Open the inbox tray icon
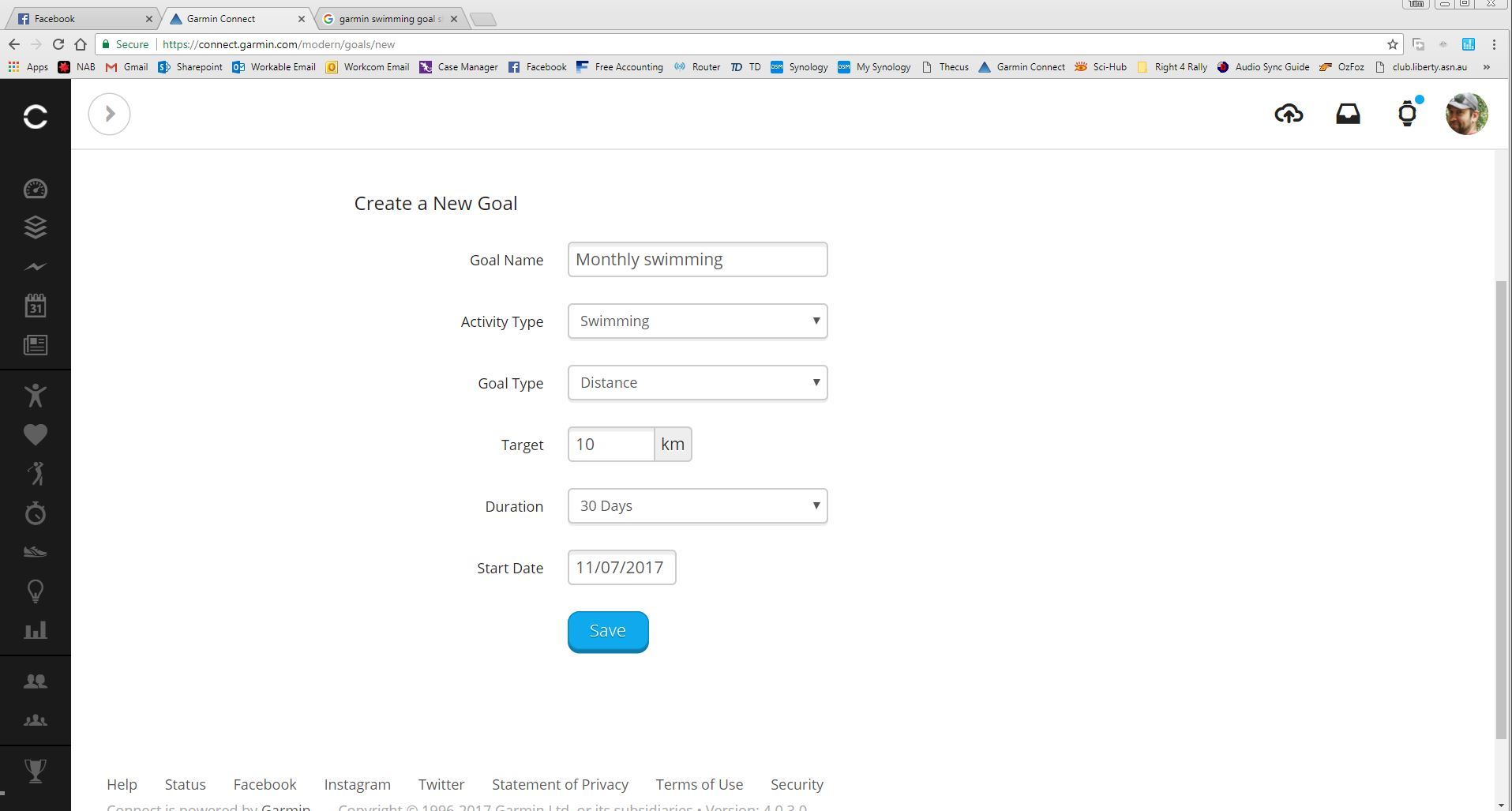This screenshot has width=1512, height=811. click(x=1348, y=114)
